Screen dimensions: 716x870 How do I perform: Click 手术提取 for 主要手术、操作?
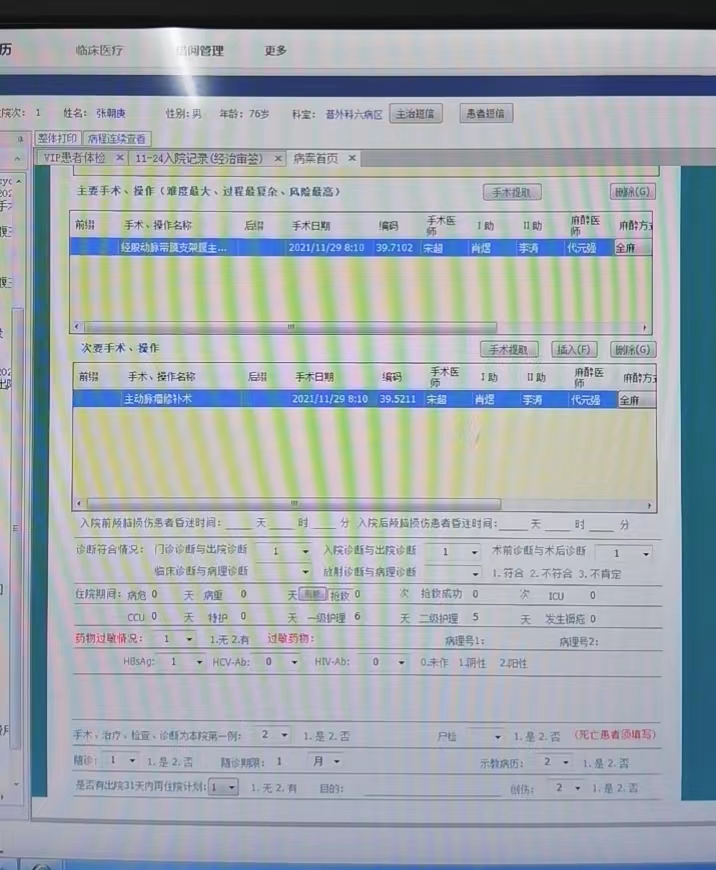click(x=512, y=193)
